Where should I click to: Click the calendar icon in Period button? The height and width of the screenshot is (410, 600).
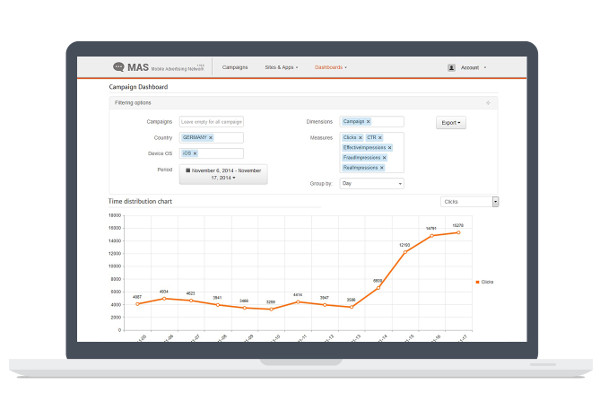188,170
